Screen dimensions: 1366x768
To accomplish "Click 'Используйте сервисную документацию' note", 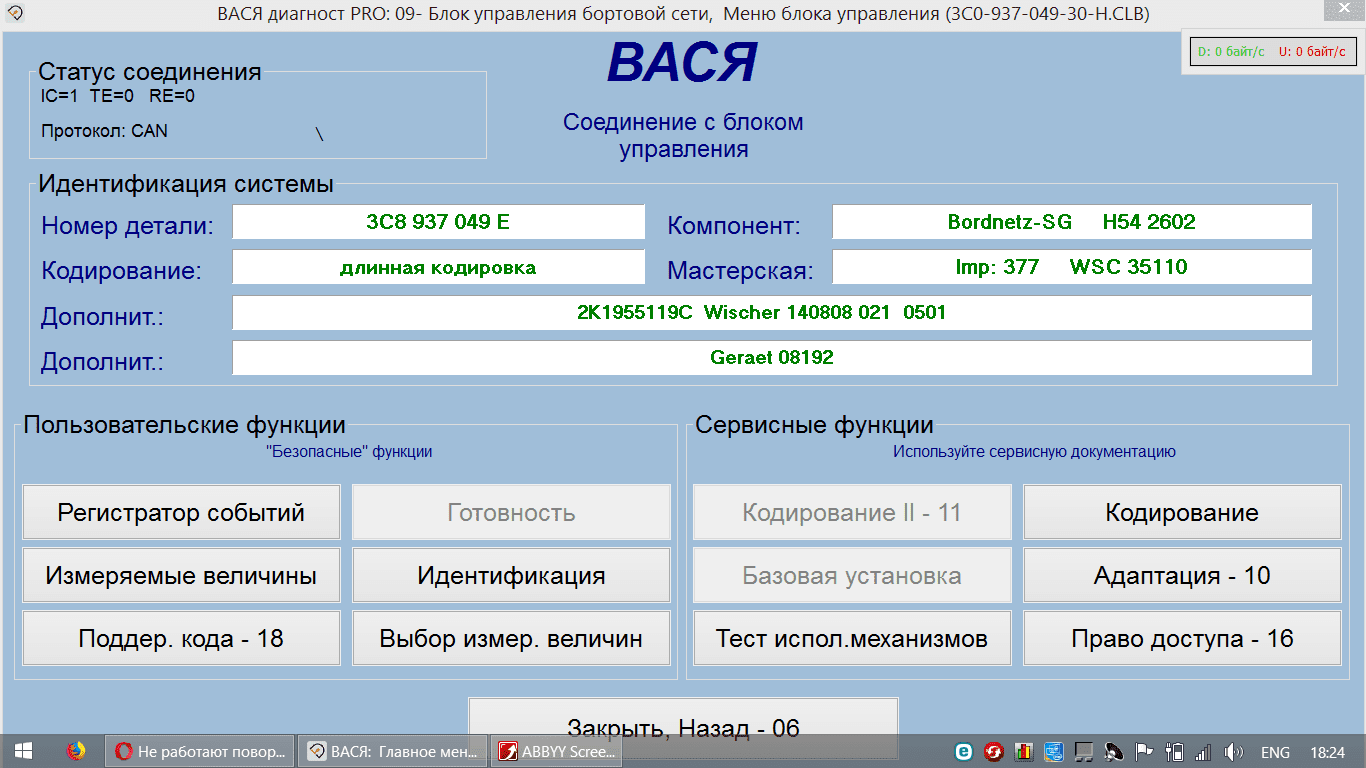I will (x=1034, y=452).
